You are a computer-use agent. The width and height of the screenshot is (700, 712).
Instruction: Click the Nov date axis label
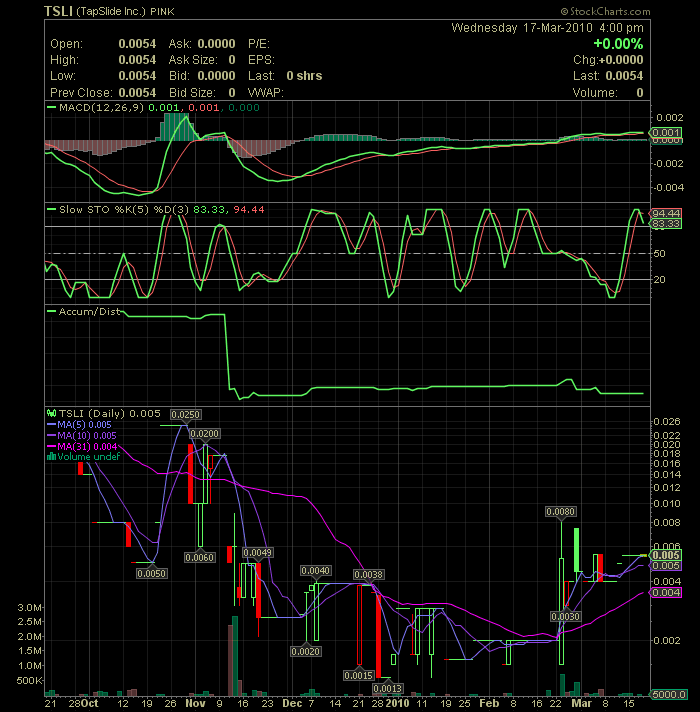click(195, 703)
